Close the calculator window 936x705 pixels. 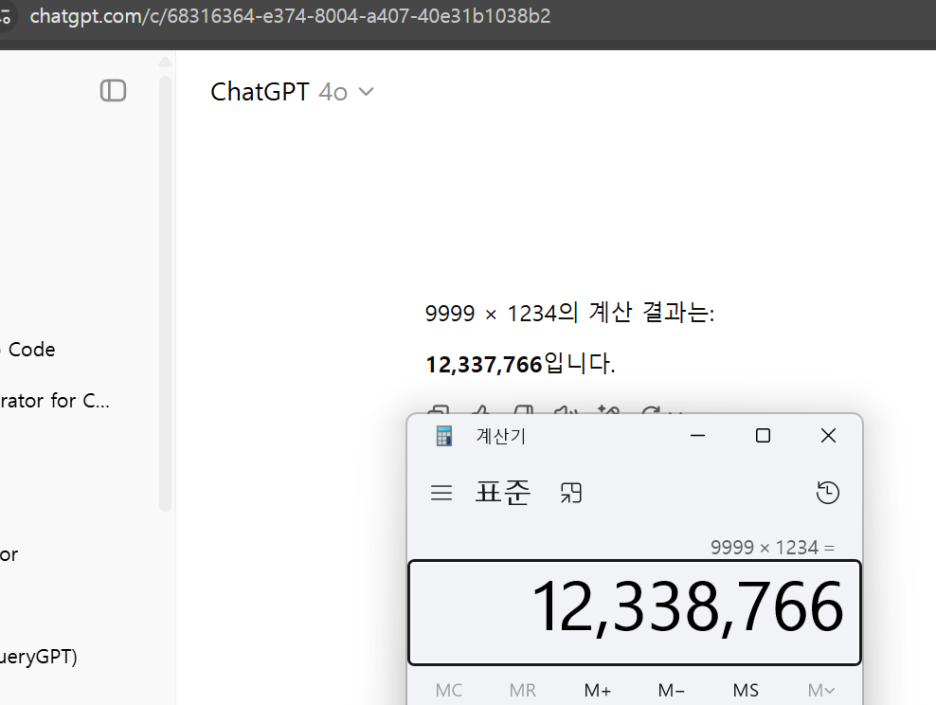pyautogui.click(x=828, y=436)
